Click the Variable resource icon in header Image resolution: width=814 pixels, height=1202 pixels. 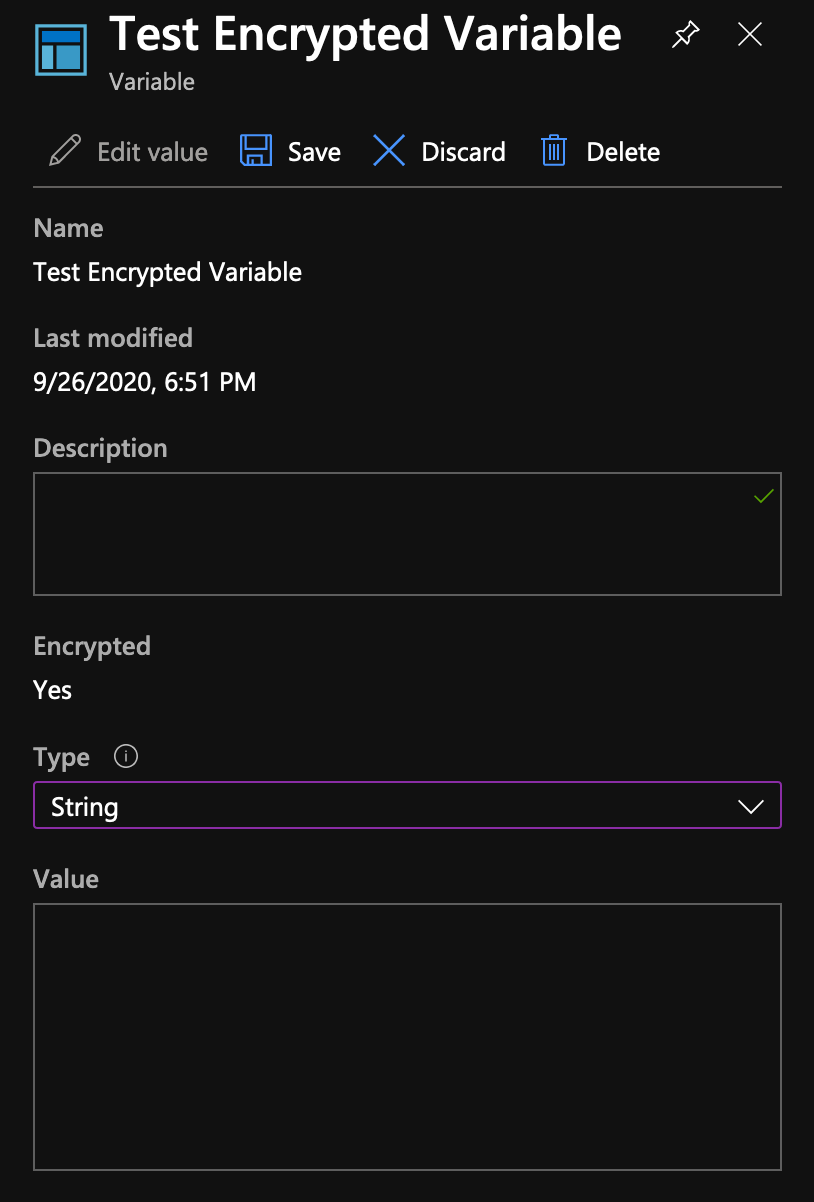pyautogui.click(x=61, y=48)
